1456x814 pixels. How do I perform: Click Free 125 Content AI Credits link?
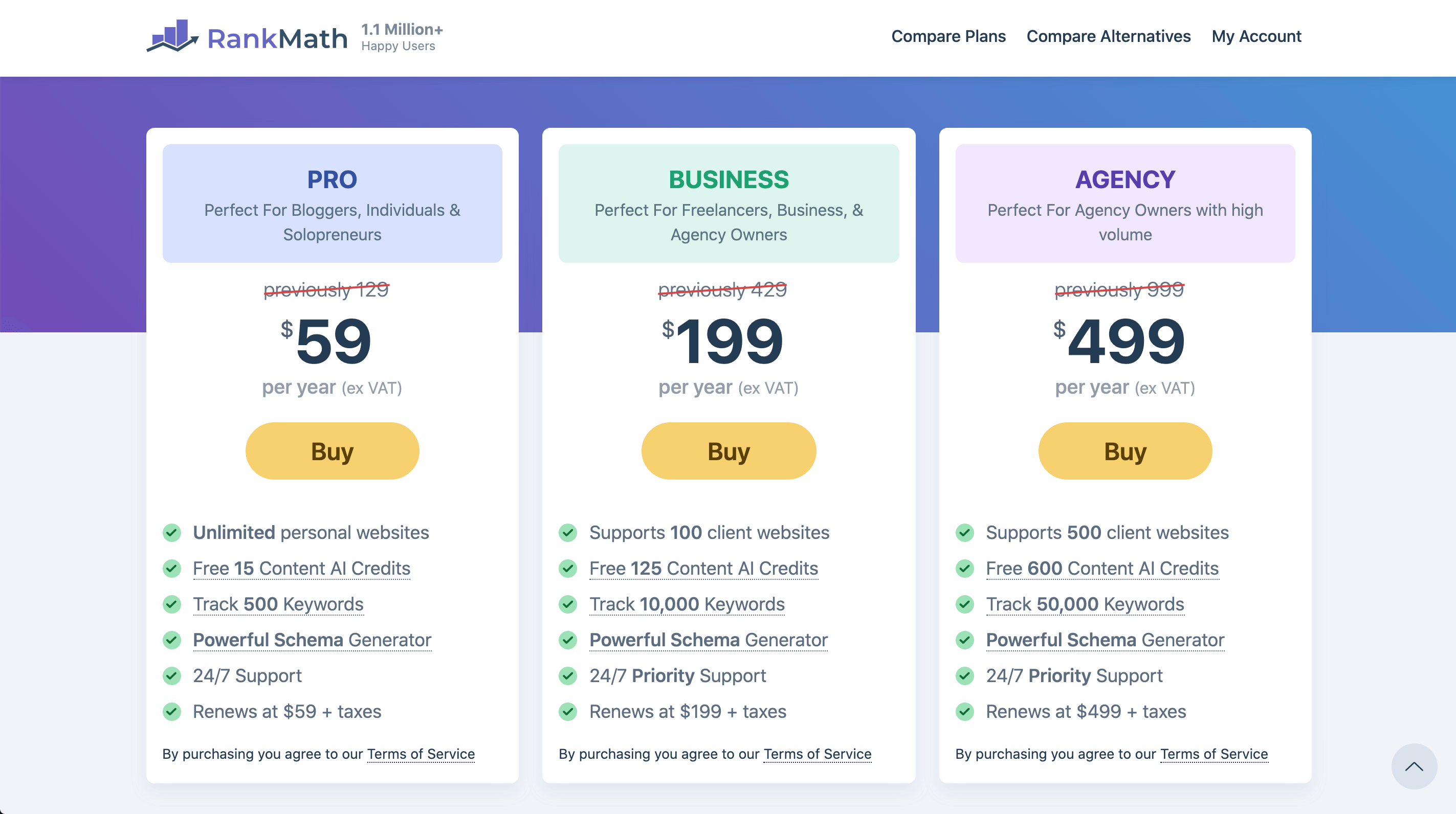[703, 568]
